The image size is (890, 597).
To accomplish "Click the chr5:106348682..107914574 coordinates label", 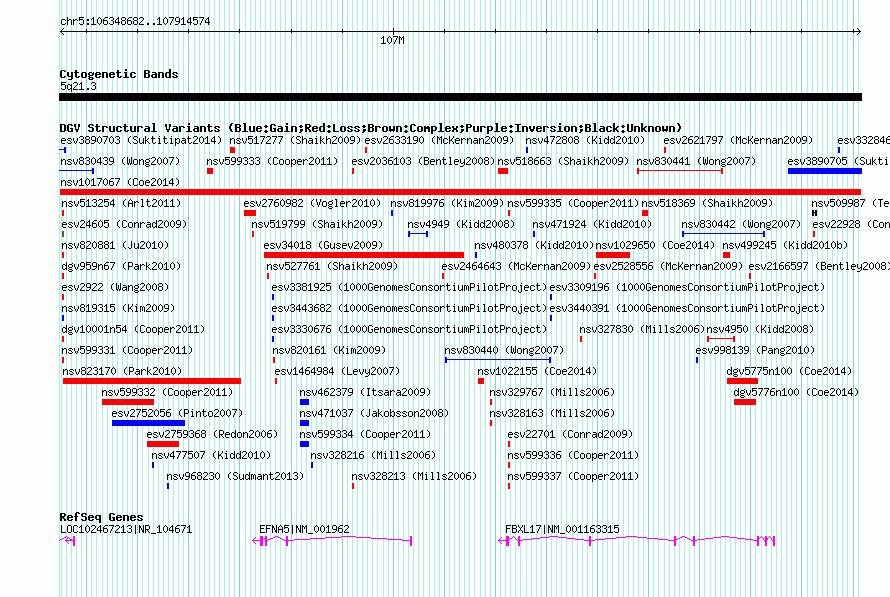I will point(135,22).
